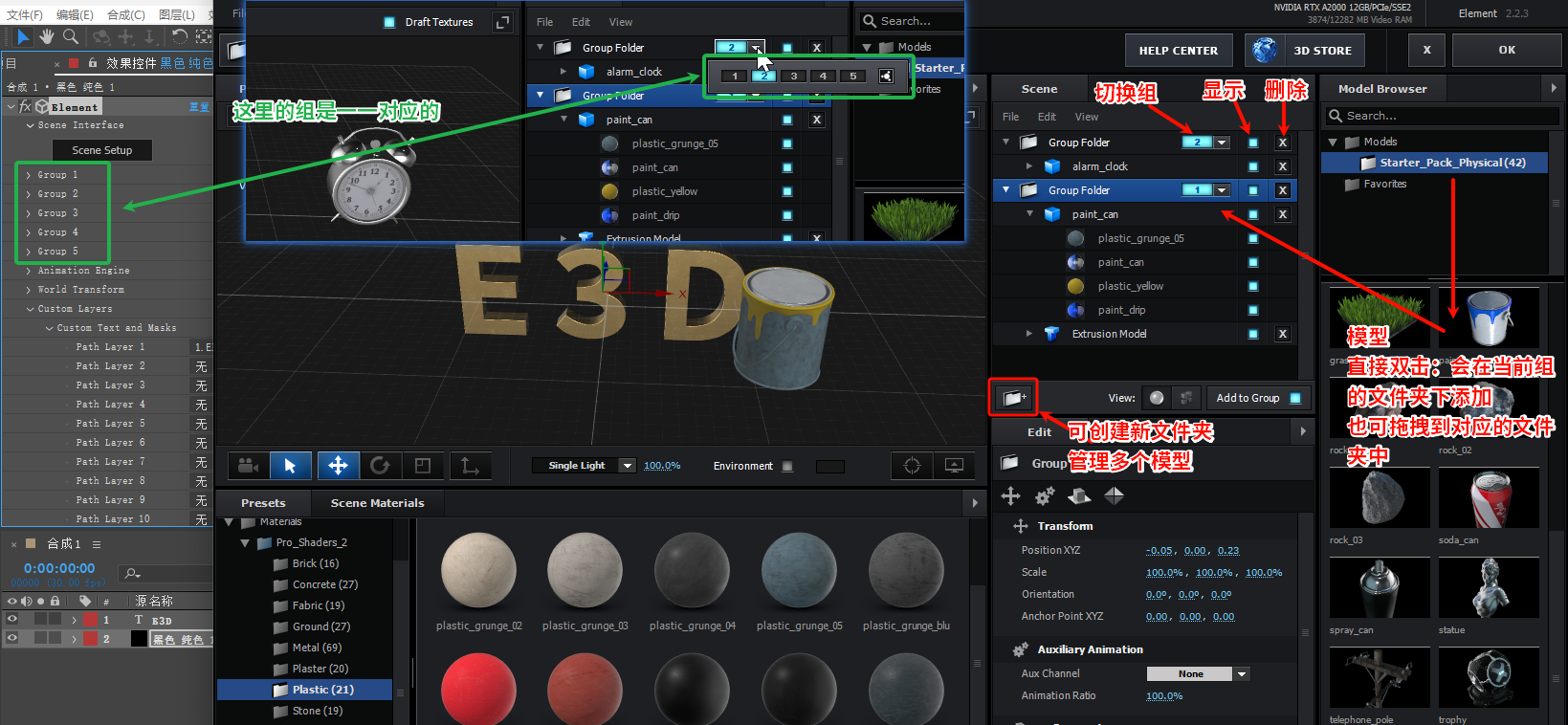The image size is (1568, 725).
Task: Expand Group 3 in effect controls
Action: pos(29,213)
